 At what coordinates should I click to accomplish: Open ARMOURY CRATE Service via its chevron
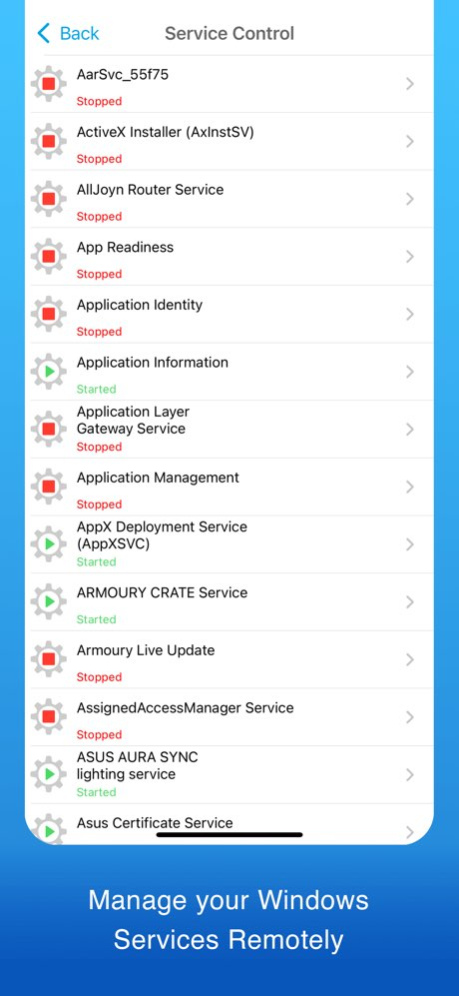(410, 602)
